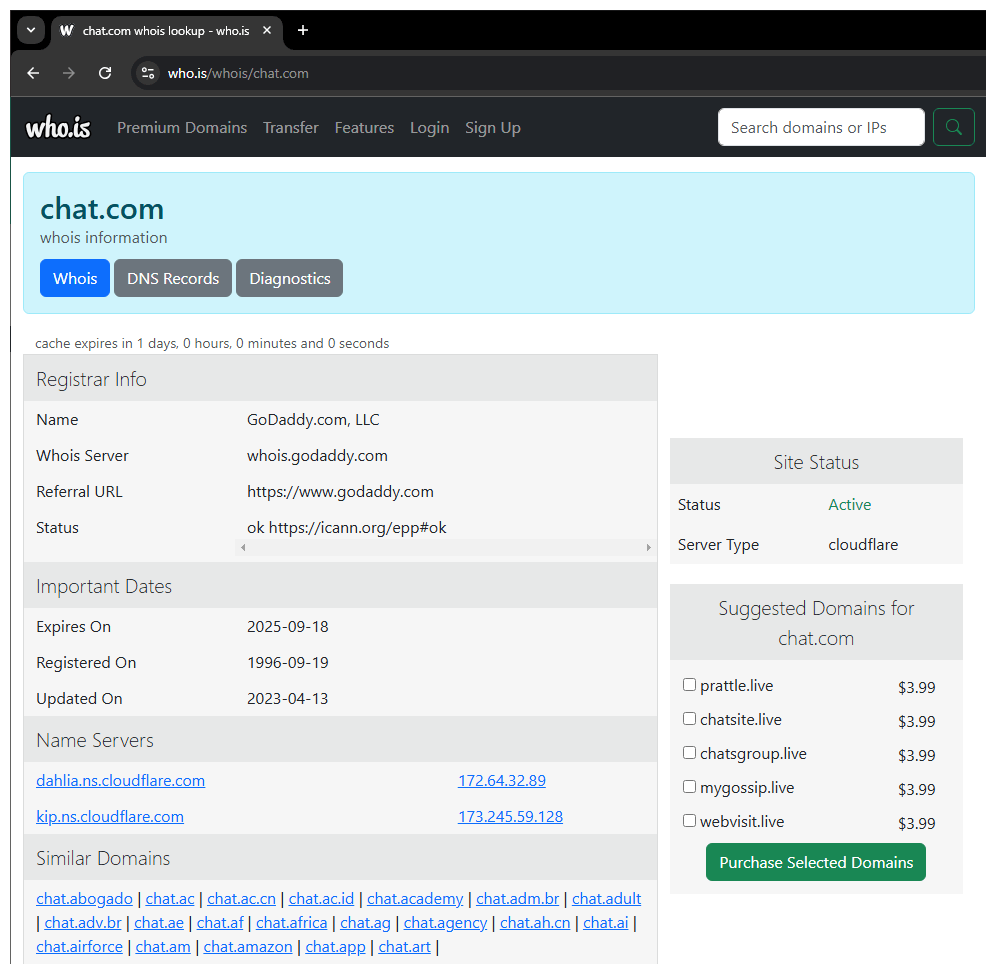
Task: Switch to the DNS Records tab
Action: pos(173,278)
